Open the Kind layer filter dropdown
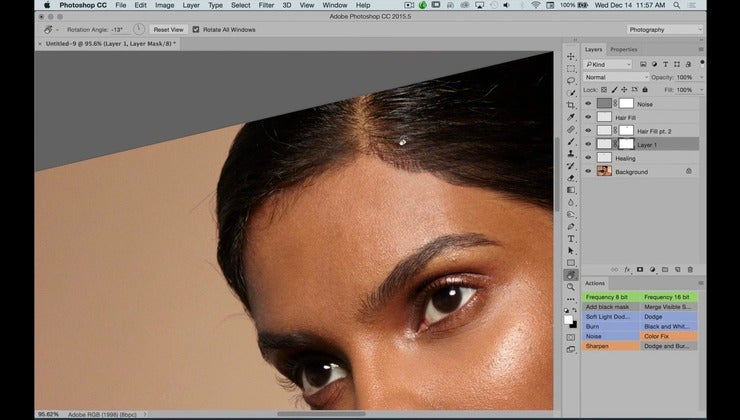The width and height of the screenshot is (740, 420). point(607,64)
